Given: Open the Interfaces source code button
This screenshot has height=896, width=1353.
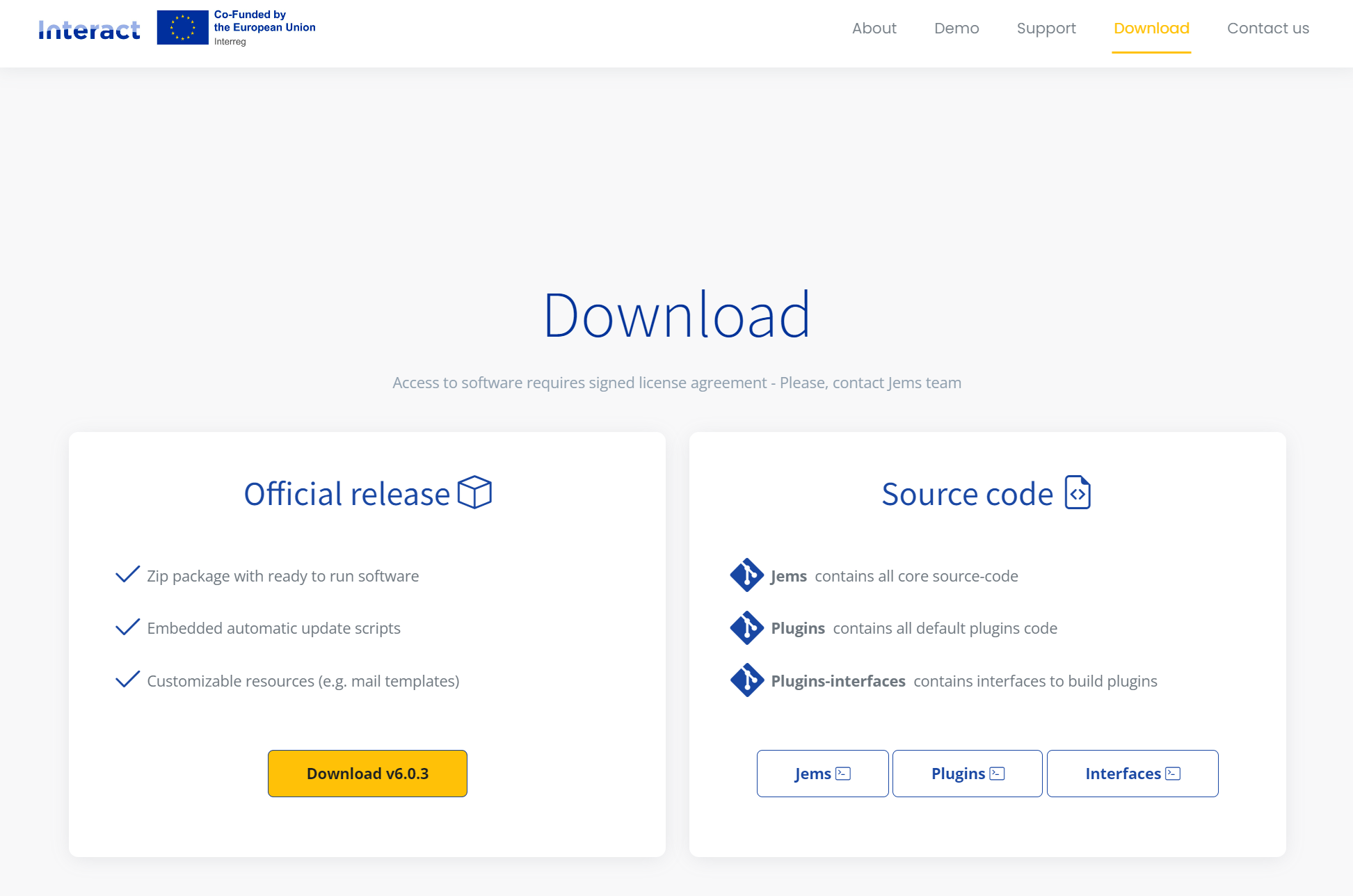Looking at the screenshot, I should [1132, 774].
